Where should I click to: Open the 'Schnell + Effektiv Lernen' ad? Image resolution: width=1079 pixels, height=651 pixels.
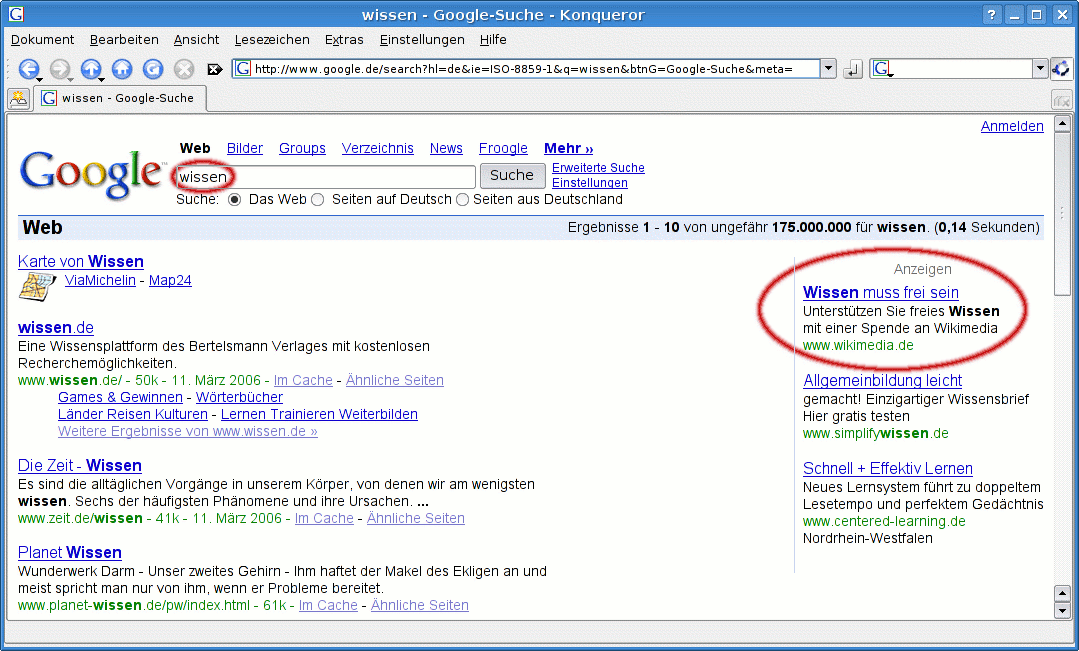[888, 469]
